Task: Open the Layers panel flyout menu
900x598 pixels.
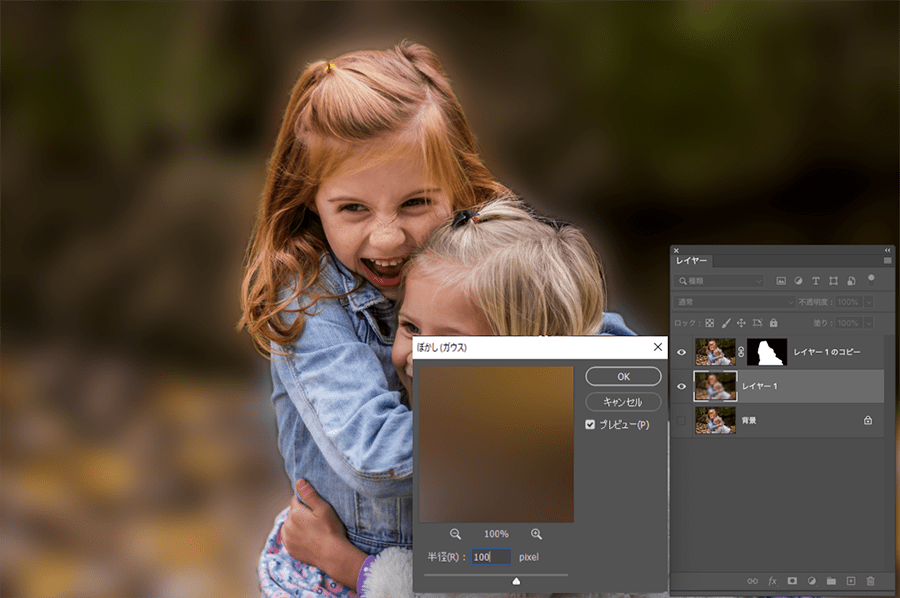Action: tap(887, 261)
